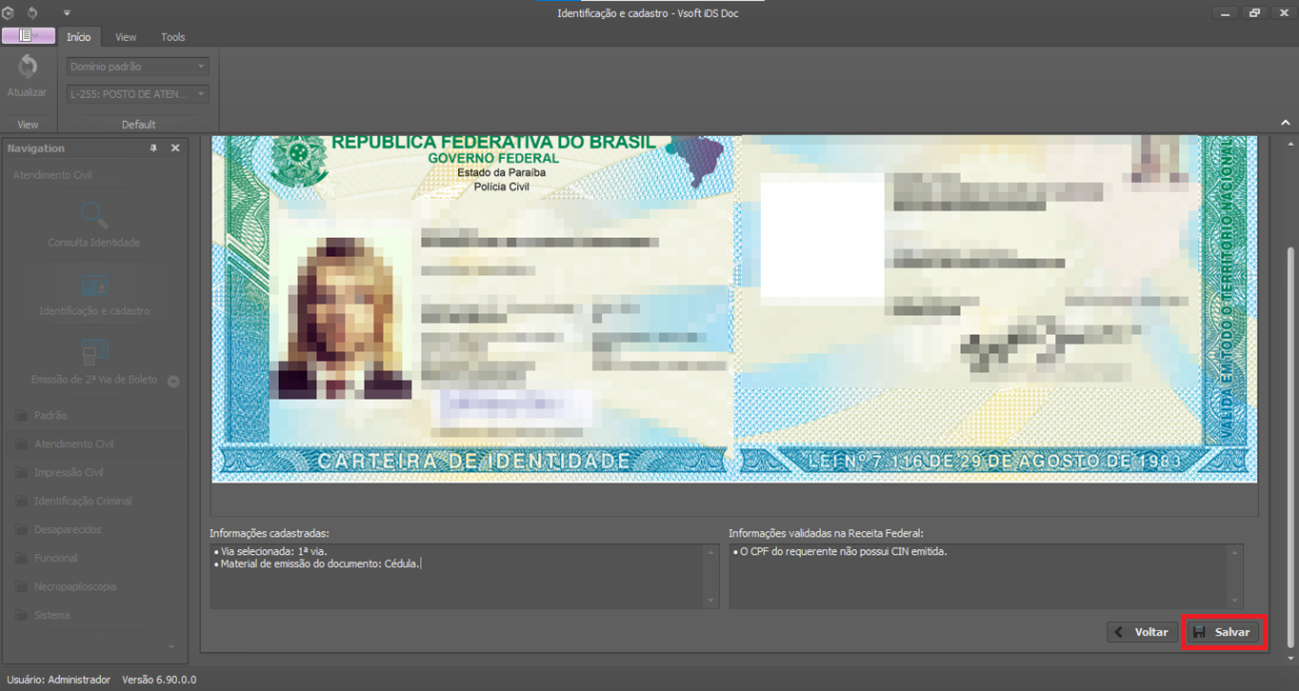Click the 'Usuário: Administrador' status bar text

point(58,679)
